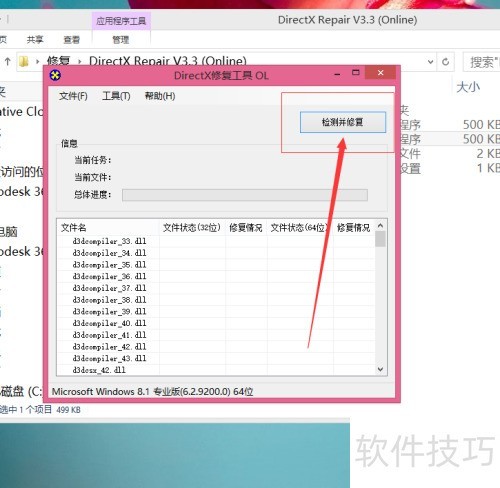This screenshot has height=488, width=500.
Task: Open the 应用程序工具 tab in Explorer
Action: pyautogui.click(x=121, y=21)
